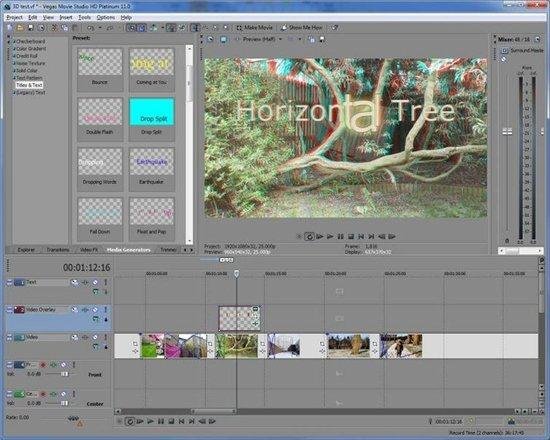This screenshot has height=440, width=550.
Task: Open the Tools menu
Action: [x=84, y=17]
